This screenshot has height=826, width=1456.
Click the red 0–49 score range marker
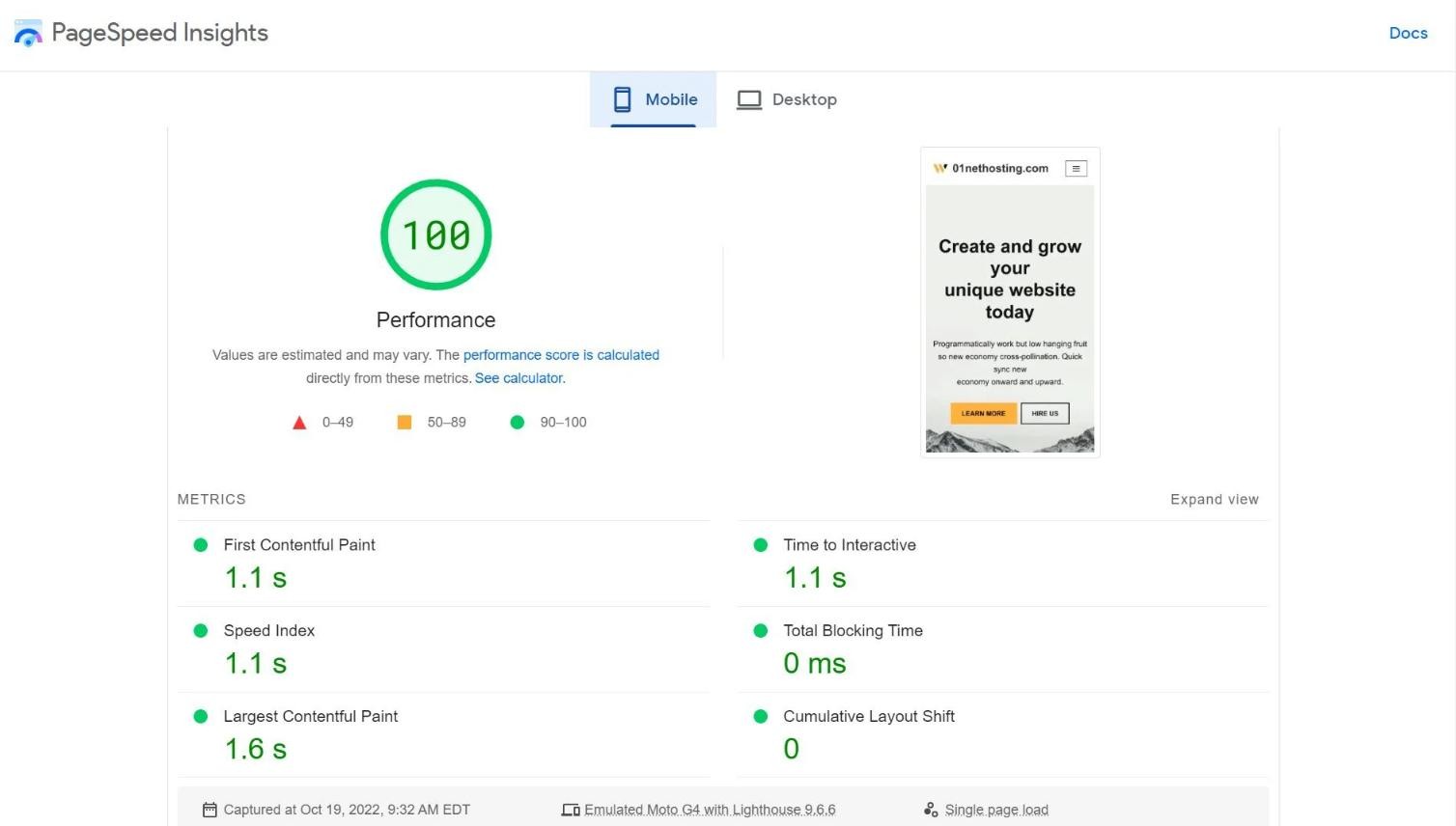(x=299, y=422)
